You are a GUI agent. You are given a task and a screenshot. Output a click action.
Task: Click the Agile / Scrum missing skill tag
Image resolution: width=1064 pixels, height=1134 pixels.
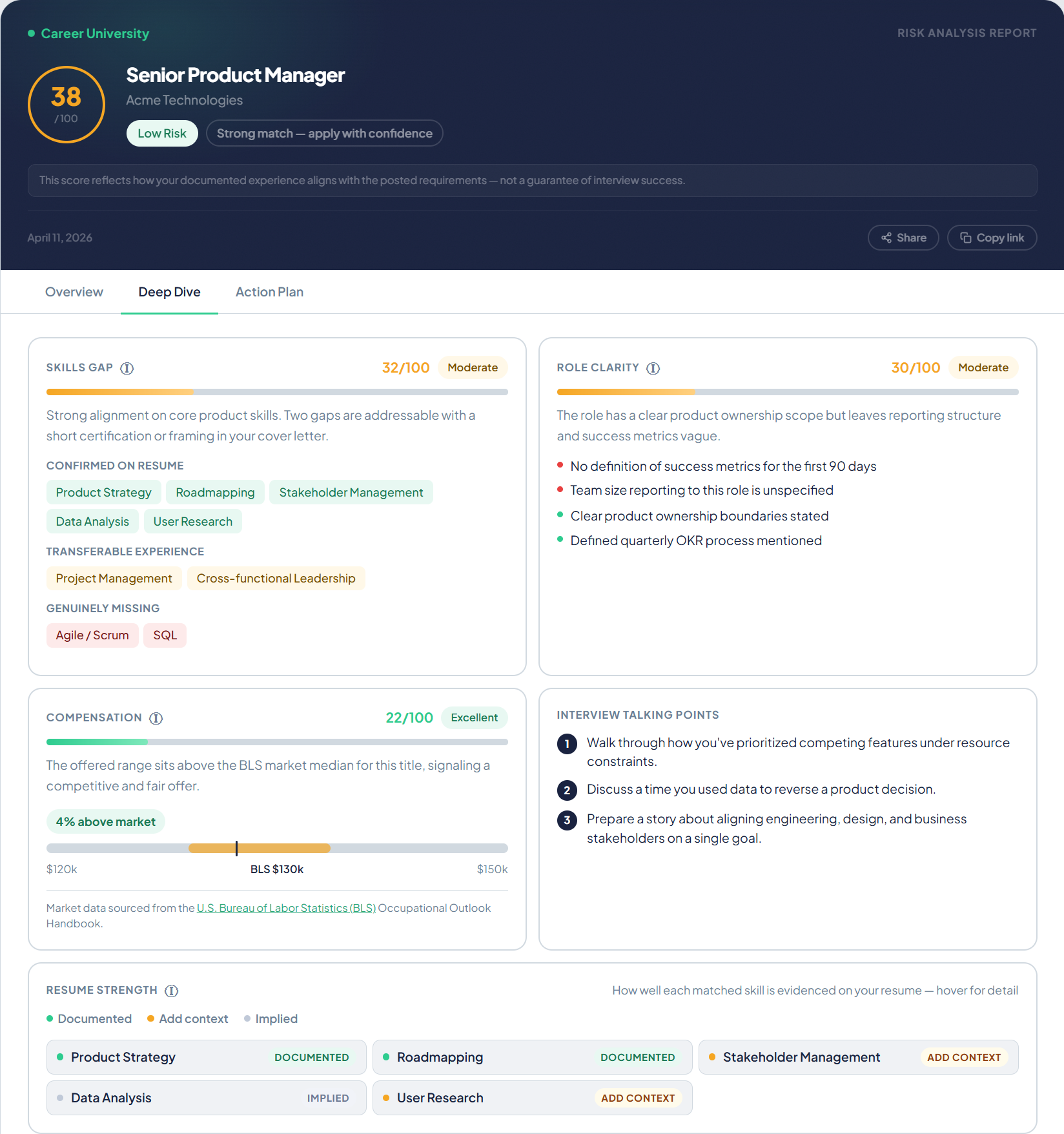[x=92, y=635]
